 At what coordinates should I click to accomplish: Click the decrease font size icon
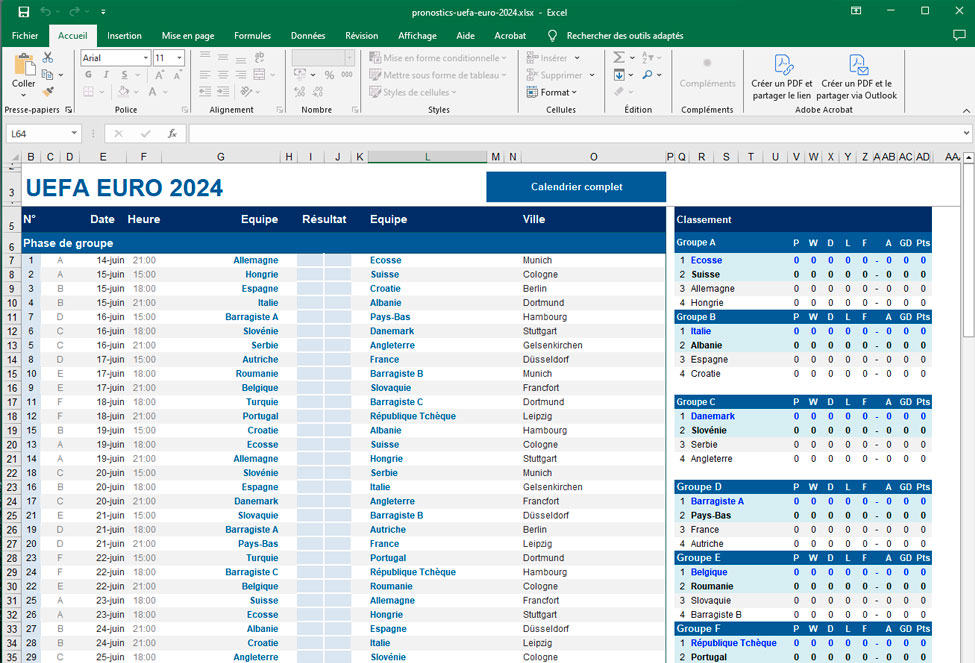point(177,75)
